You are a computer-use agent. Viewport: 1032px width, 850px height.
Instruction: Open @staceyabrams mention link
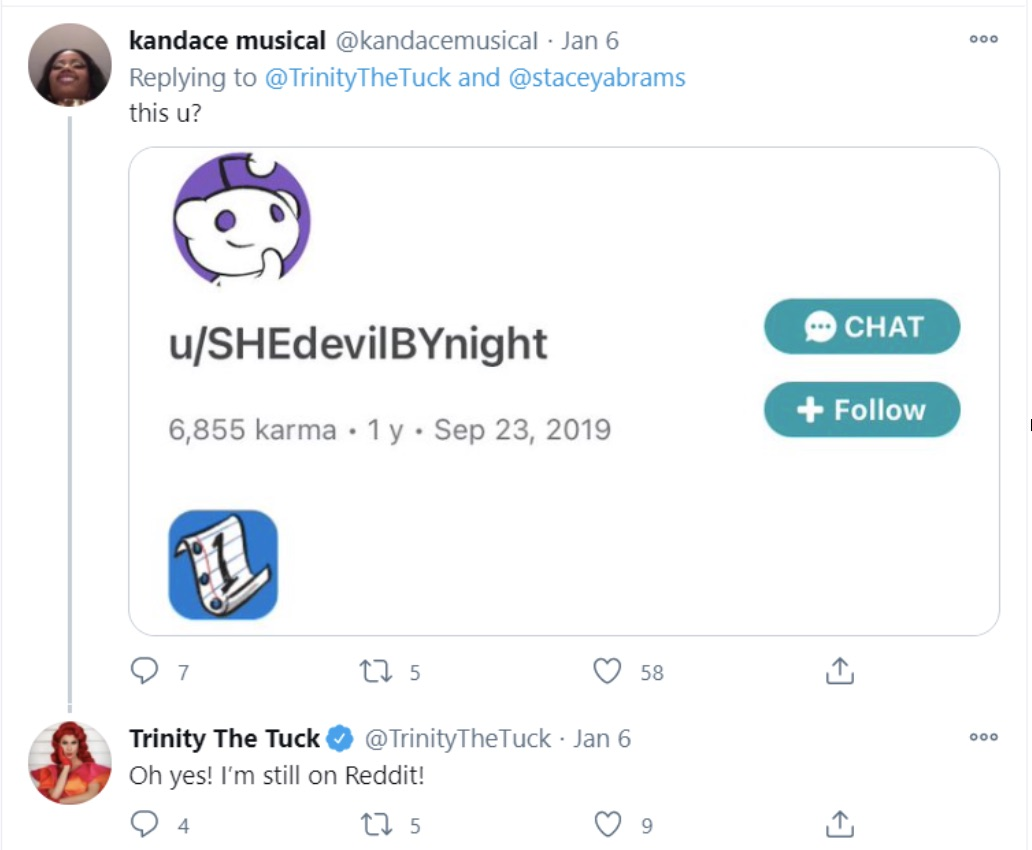(597, 78)
